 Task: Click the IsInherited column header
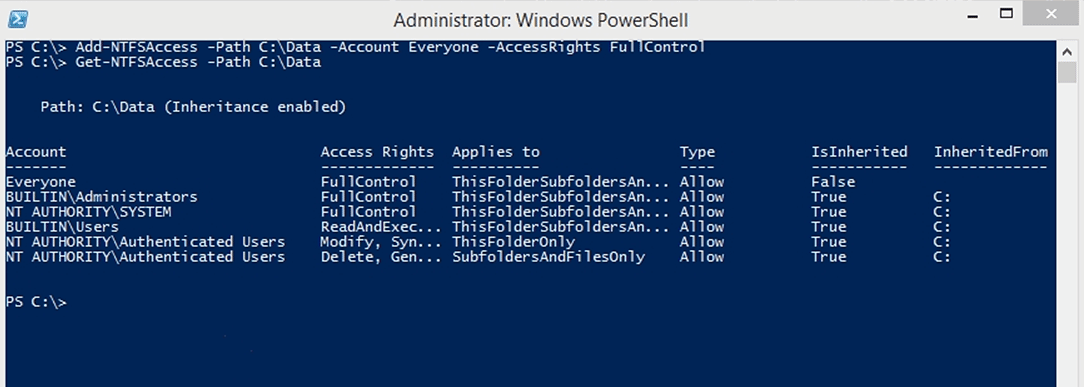(x=859, y=152)
